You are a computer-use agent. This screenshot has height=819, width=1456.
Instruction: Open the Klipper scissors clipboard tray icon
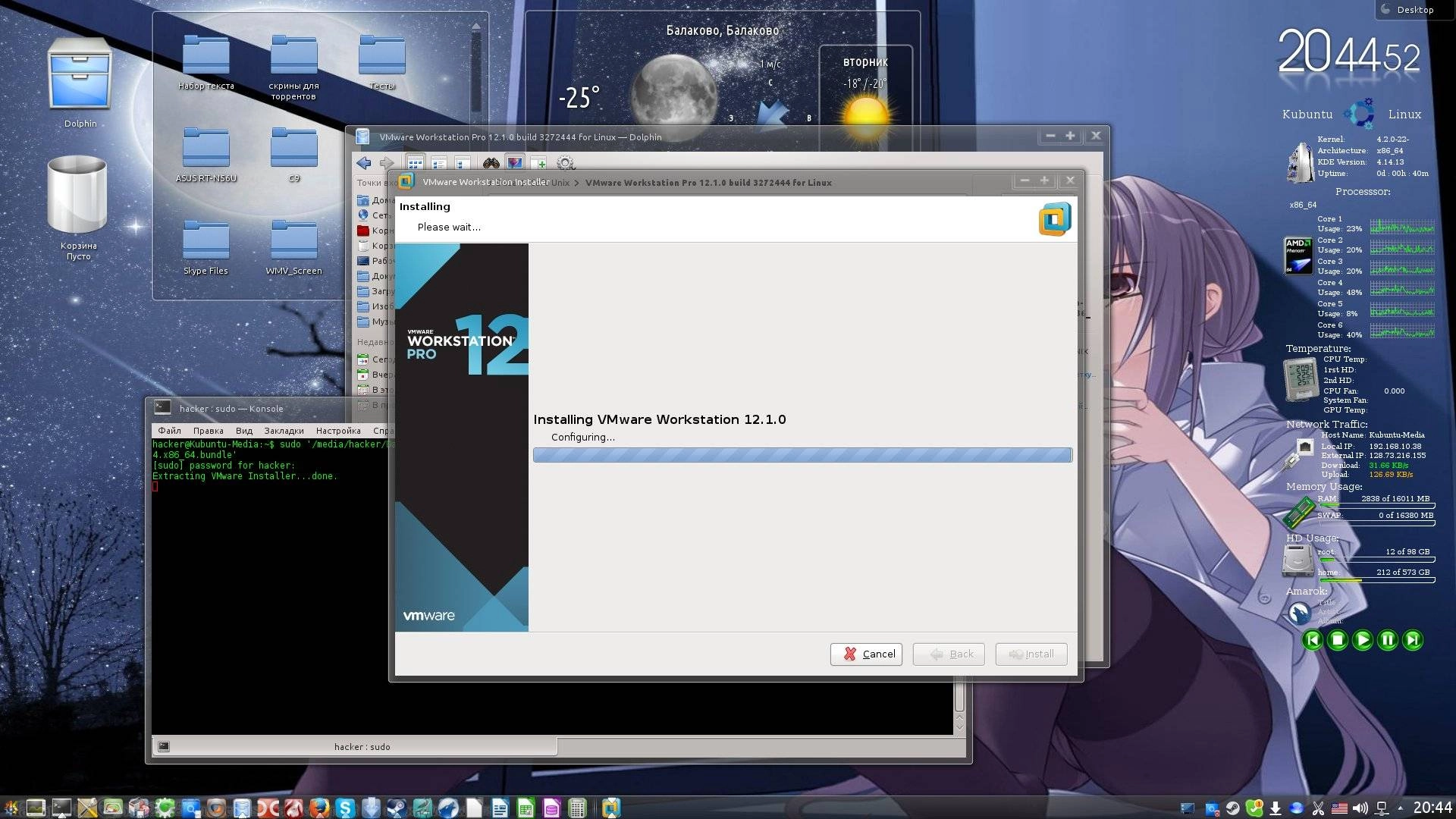[1318, 808]
